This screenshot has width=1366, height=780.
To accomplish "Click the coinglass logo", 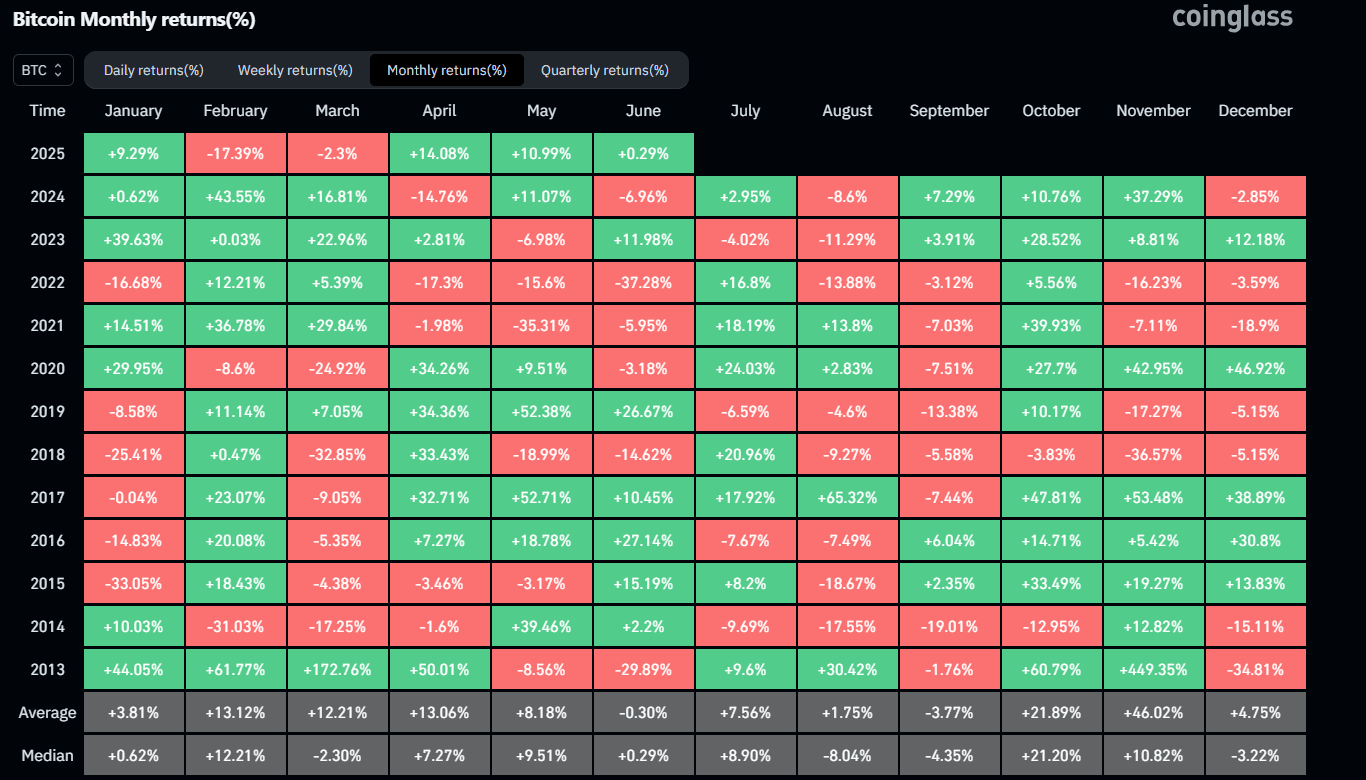I will pyautogui.click(x=1231, y=17).
